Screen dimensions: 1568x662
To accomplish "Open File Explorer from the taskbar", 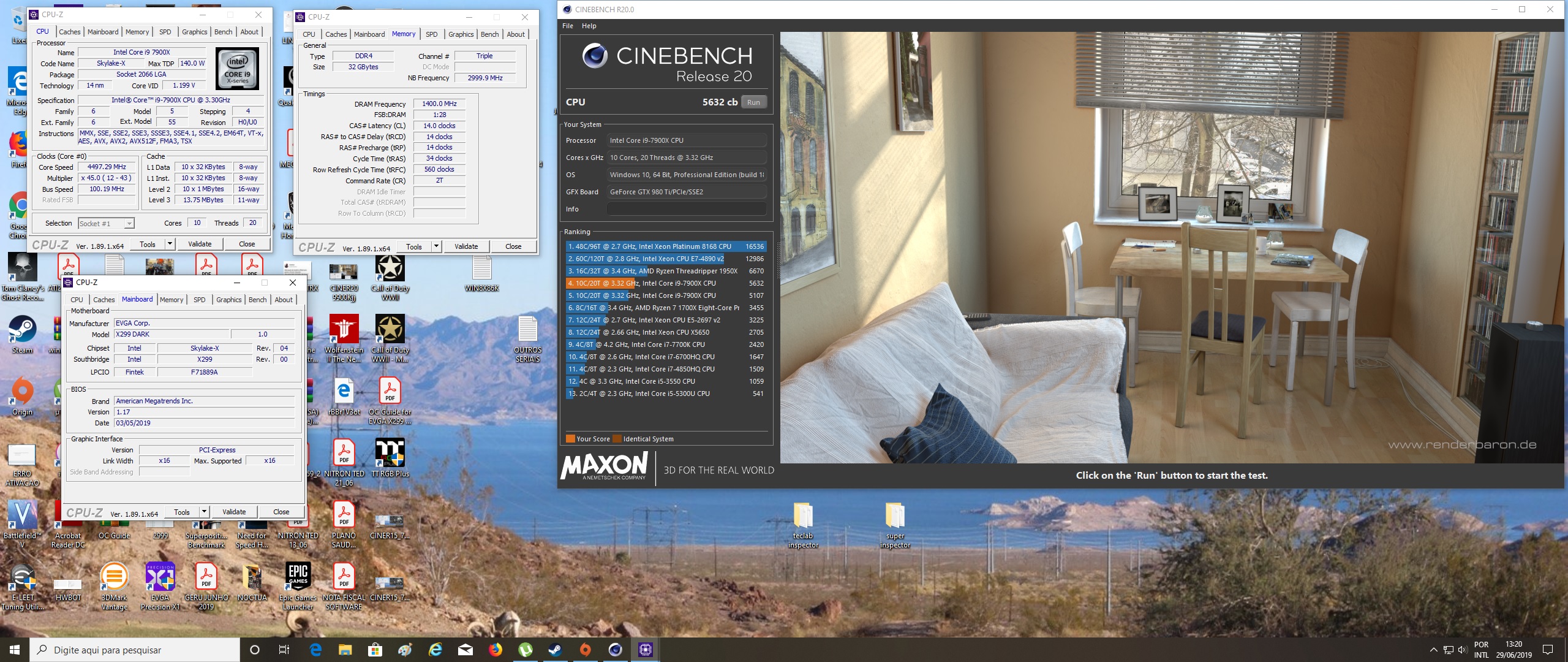I will [345, 650].
